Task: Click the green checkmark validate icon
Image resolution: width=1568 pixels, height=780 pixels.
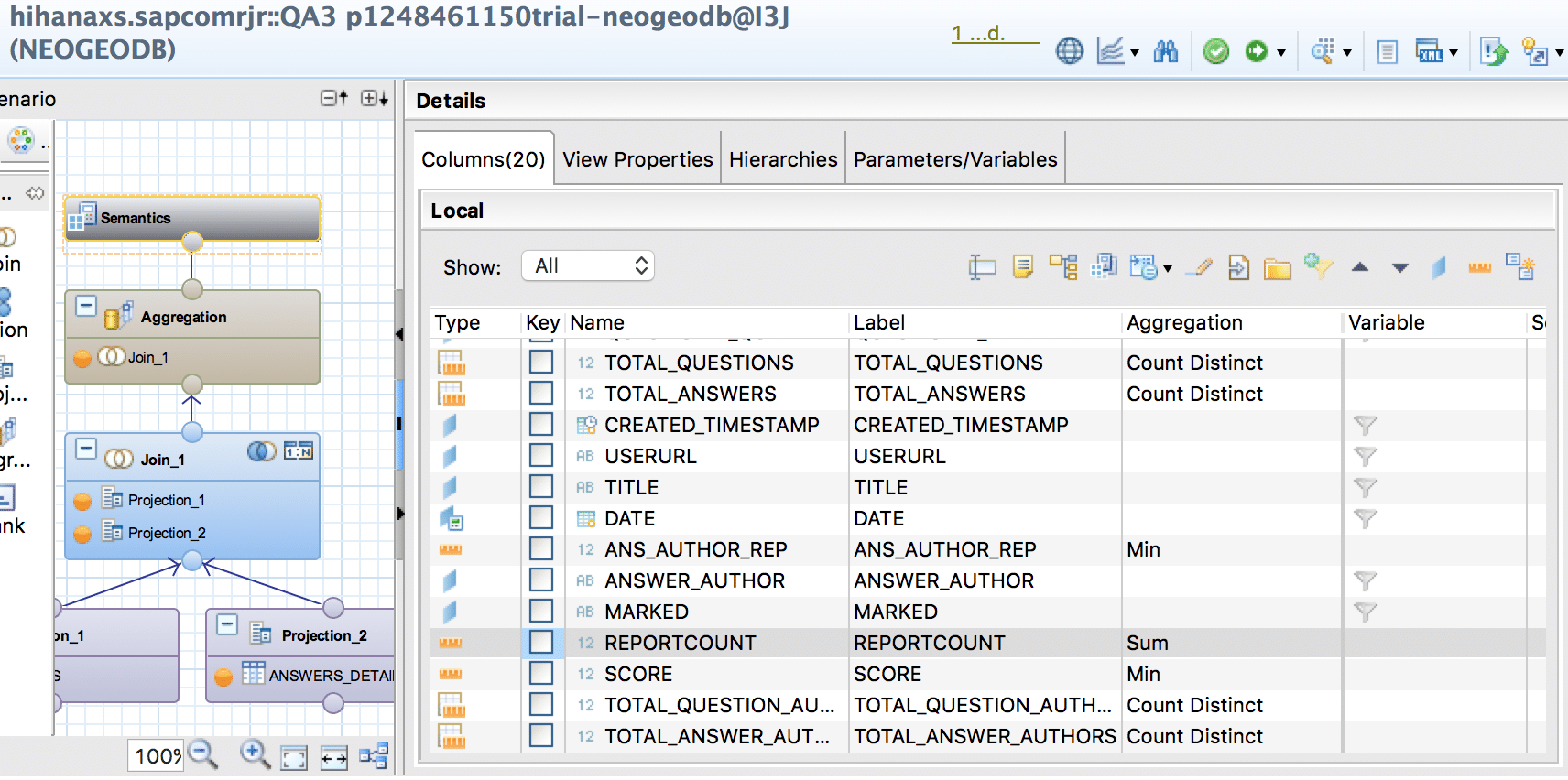Action: [x=1215, y=52]
